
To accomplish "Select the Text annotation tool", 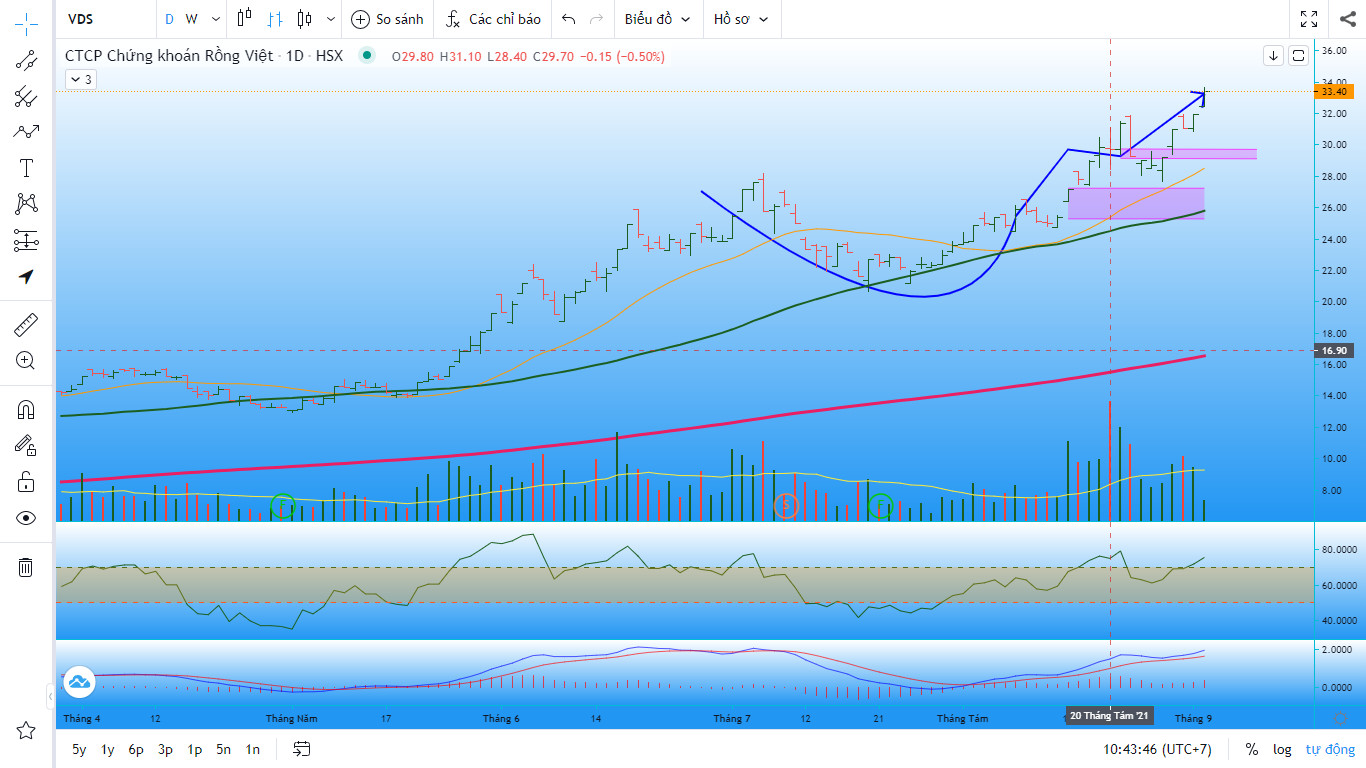I will coord(26,167).
